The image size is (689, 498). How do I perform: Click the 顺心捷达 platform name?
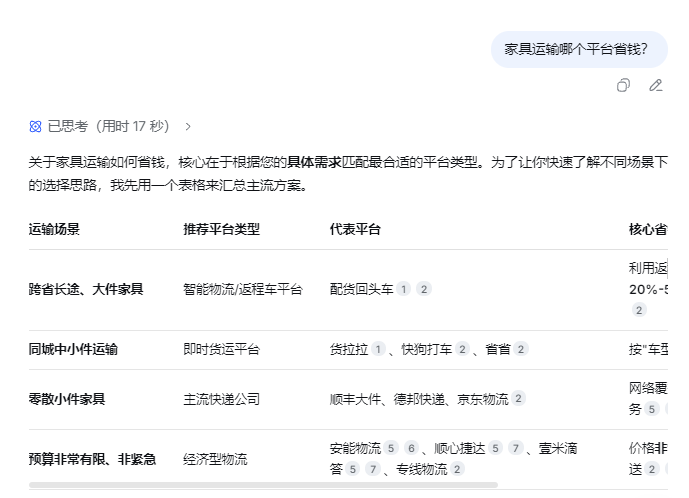click(460, 448)
